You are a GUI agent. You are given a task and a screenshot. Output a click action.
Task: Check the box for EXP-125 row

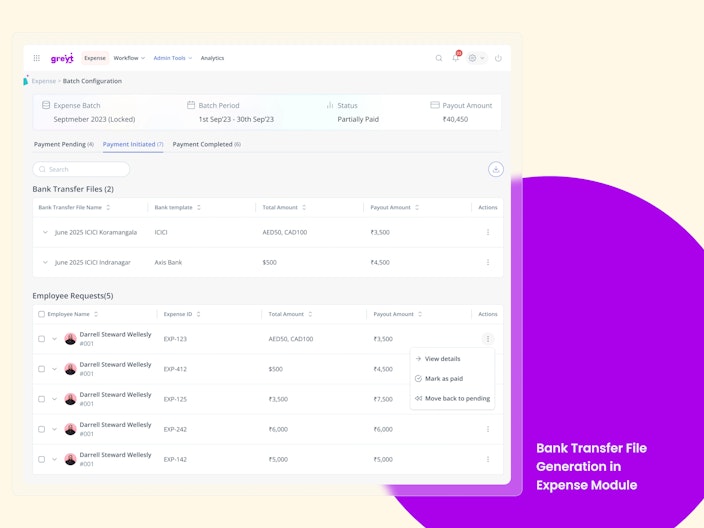point(41,399)
